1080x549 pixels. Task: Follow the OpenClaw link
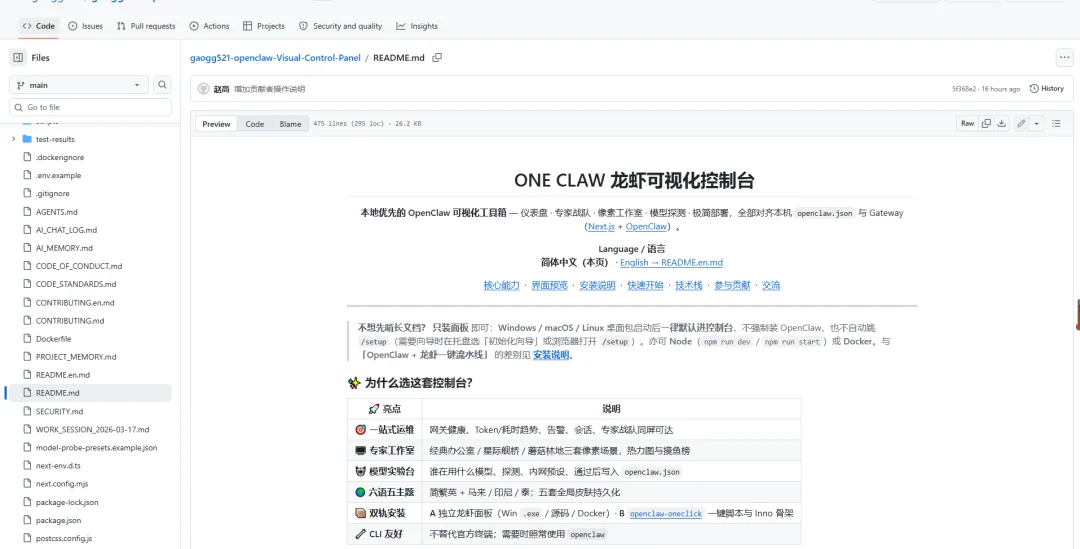coord(646,227)
